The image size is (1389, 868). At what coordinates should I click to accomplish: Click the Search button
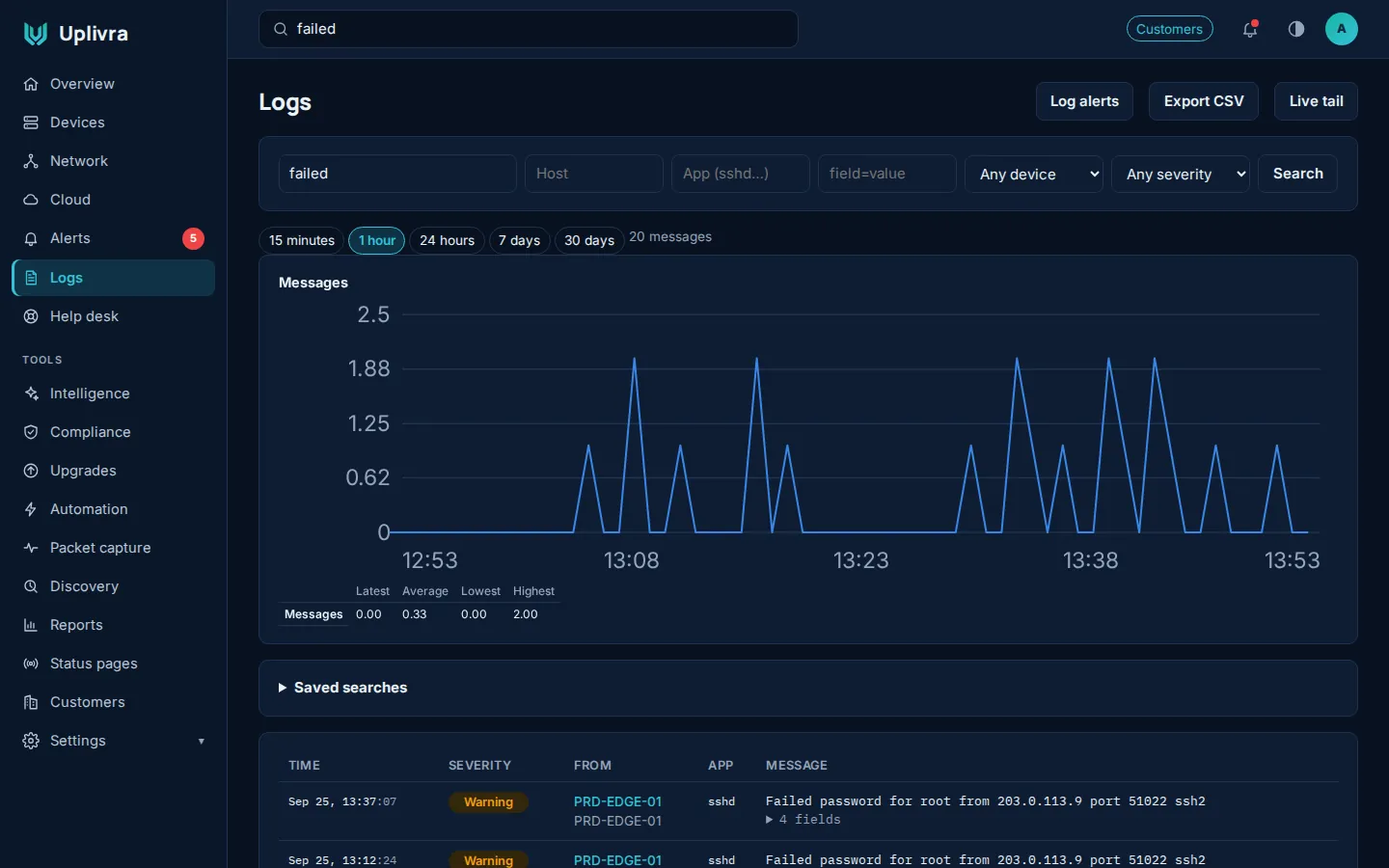(1298, 174)
